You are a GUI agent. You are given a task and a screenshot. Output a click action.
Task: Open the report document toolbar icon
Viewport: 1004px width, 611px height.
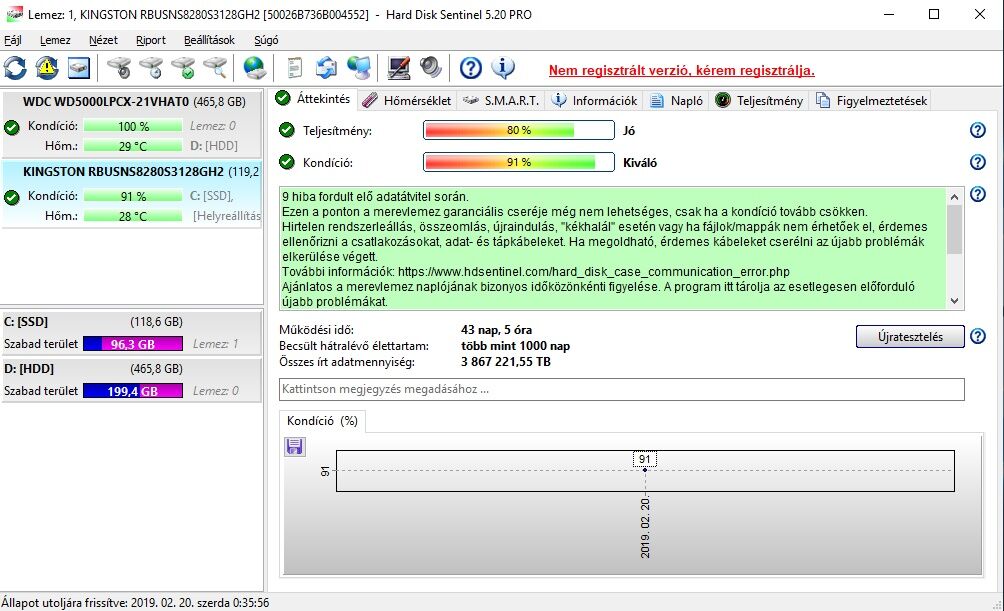295,68
